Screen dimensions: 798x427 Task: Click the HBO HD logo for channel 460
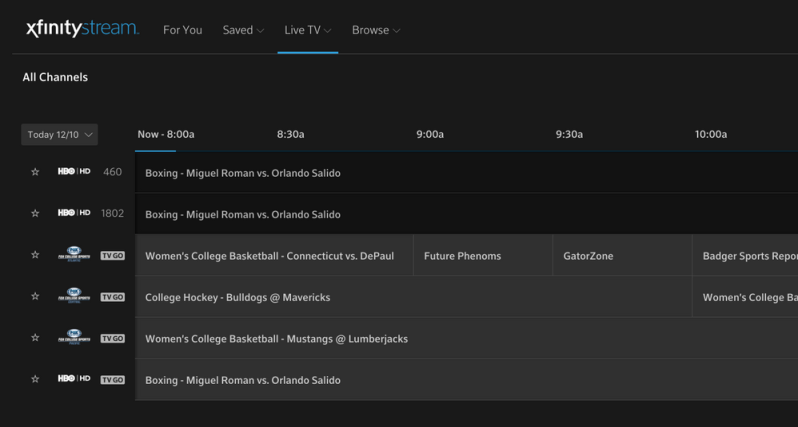74,172
